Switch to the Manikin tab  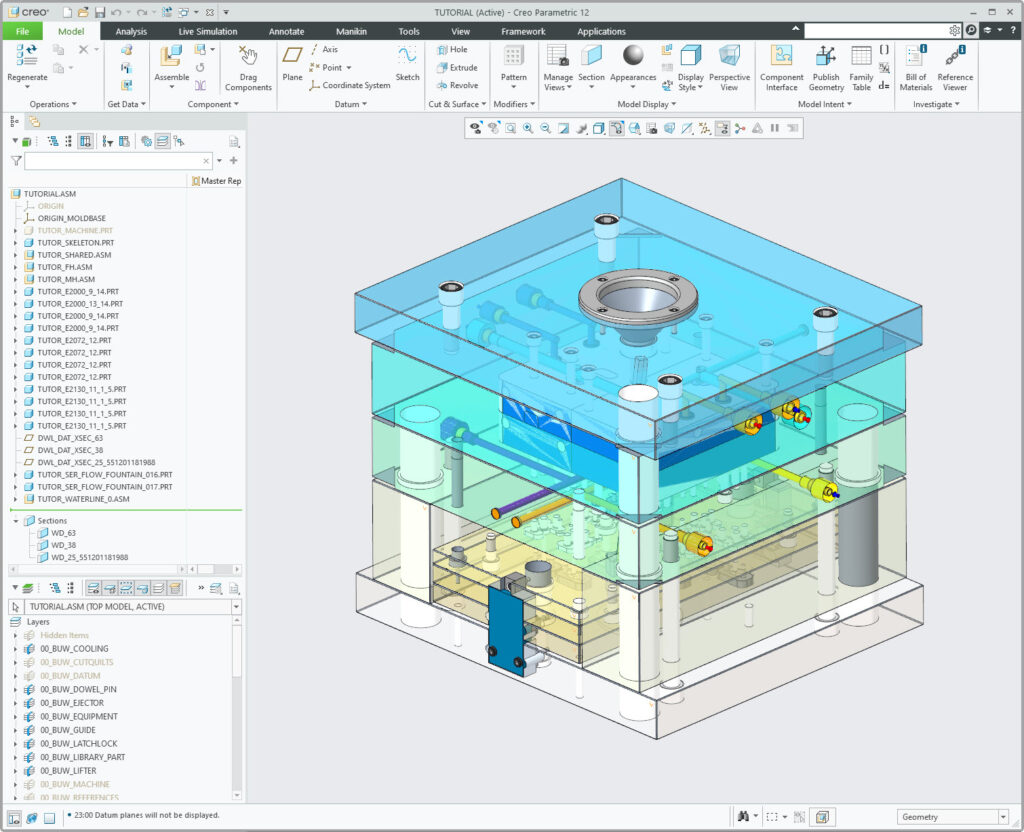tap(351, 31)
